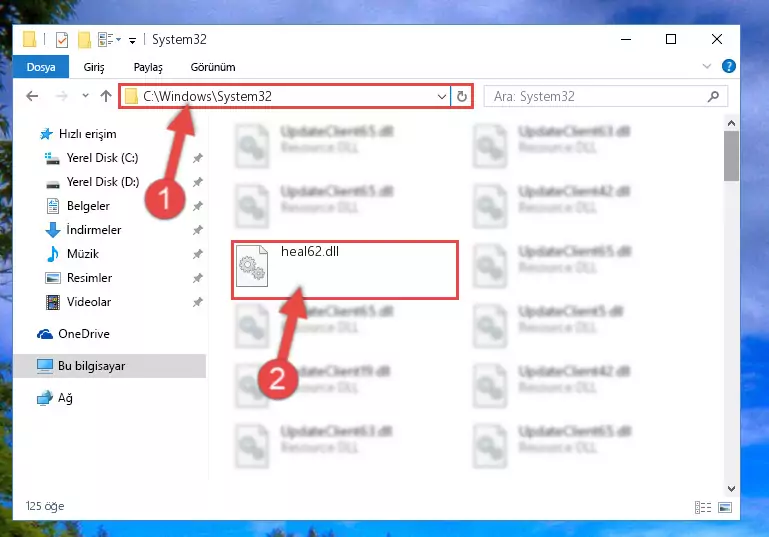Click the pin icon beside Videolar
769x537 pixels.
tap(197, 302)
